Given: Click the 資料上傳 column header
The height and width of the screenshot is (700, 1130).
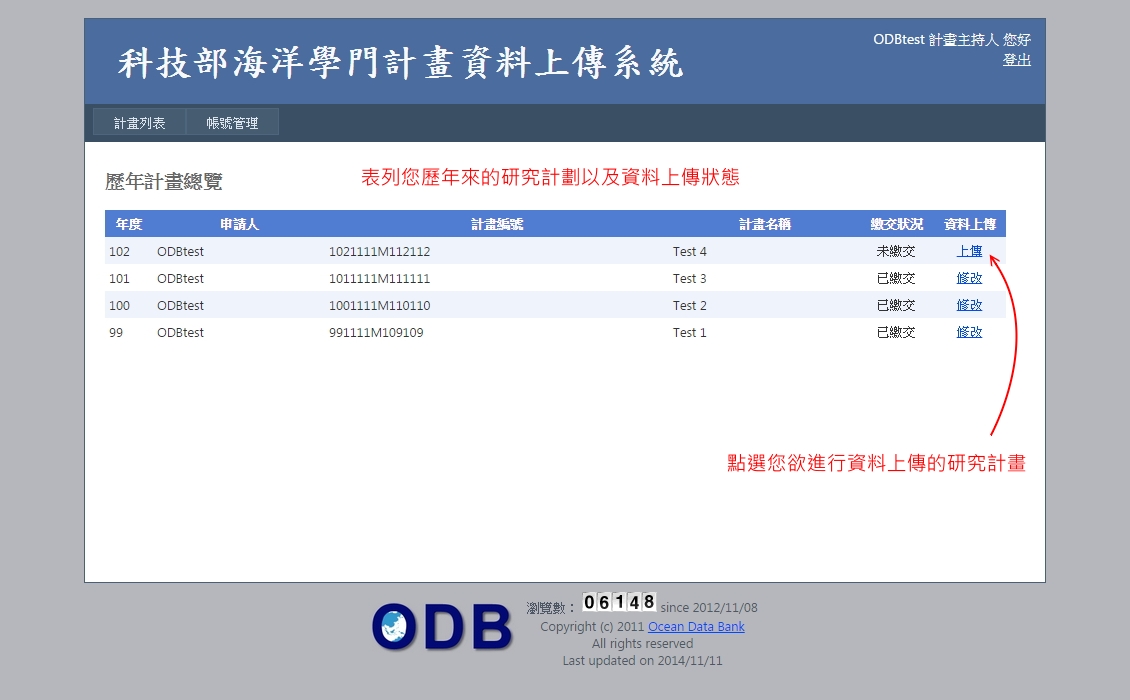Looking at the screenshot, I should click(970, 224).
